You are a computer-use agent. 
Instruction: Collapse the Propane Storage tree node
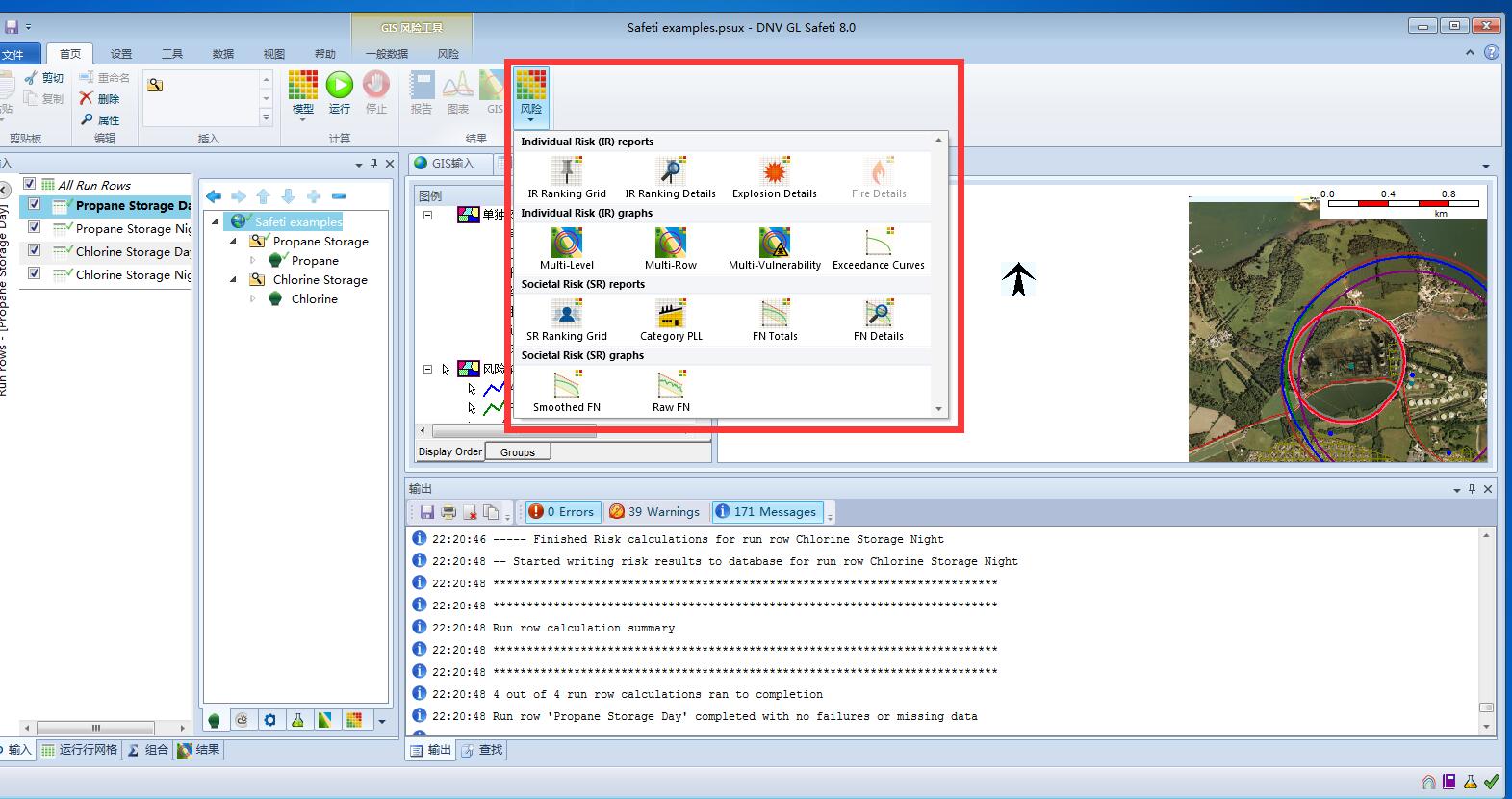coord(234,242)
